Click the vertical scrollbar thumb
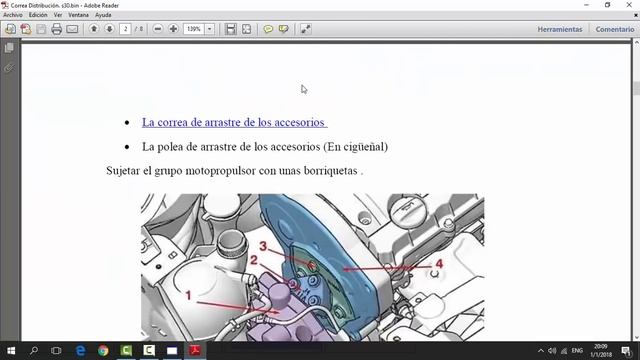This screenshot has height=360, width=640. click(x=636, y=89)
